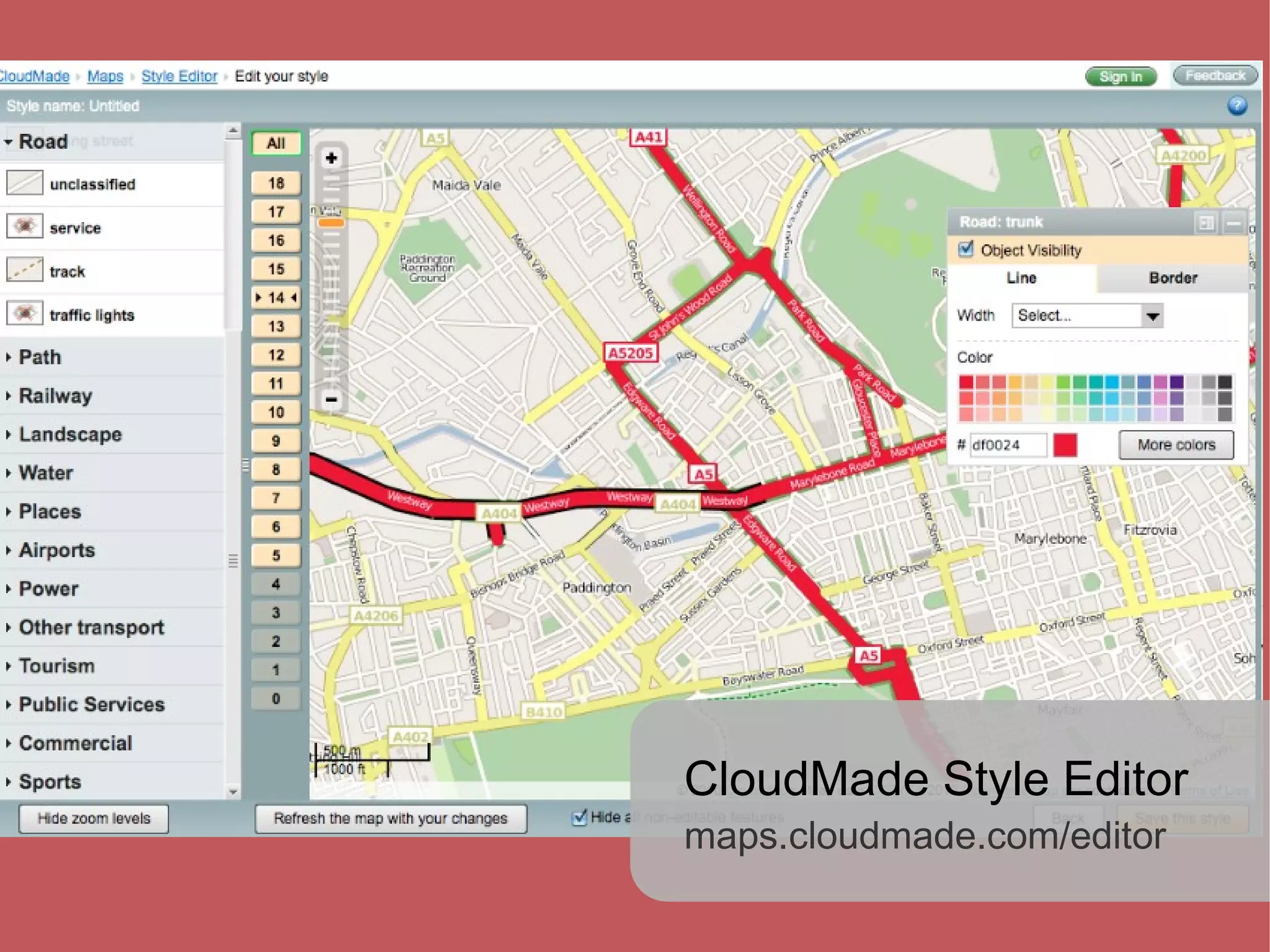Open the More colors button
Viewport: 1270px width, 952px height.
click(1176, 445)
